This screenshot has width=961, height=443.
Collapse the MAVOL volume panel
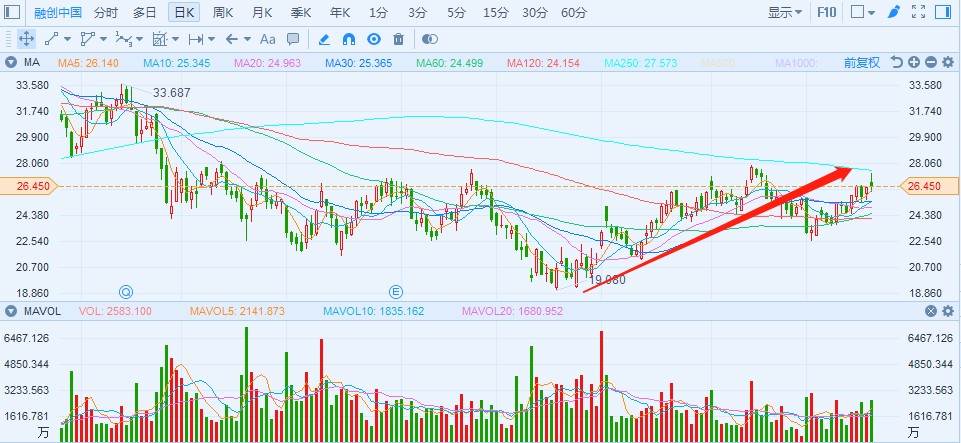coord(12,311)
